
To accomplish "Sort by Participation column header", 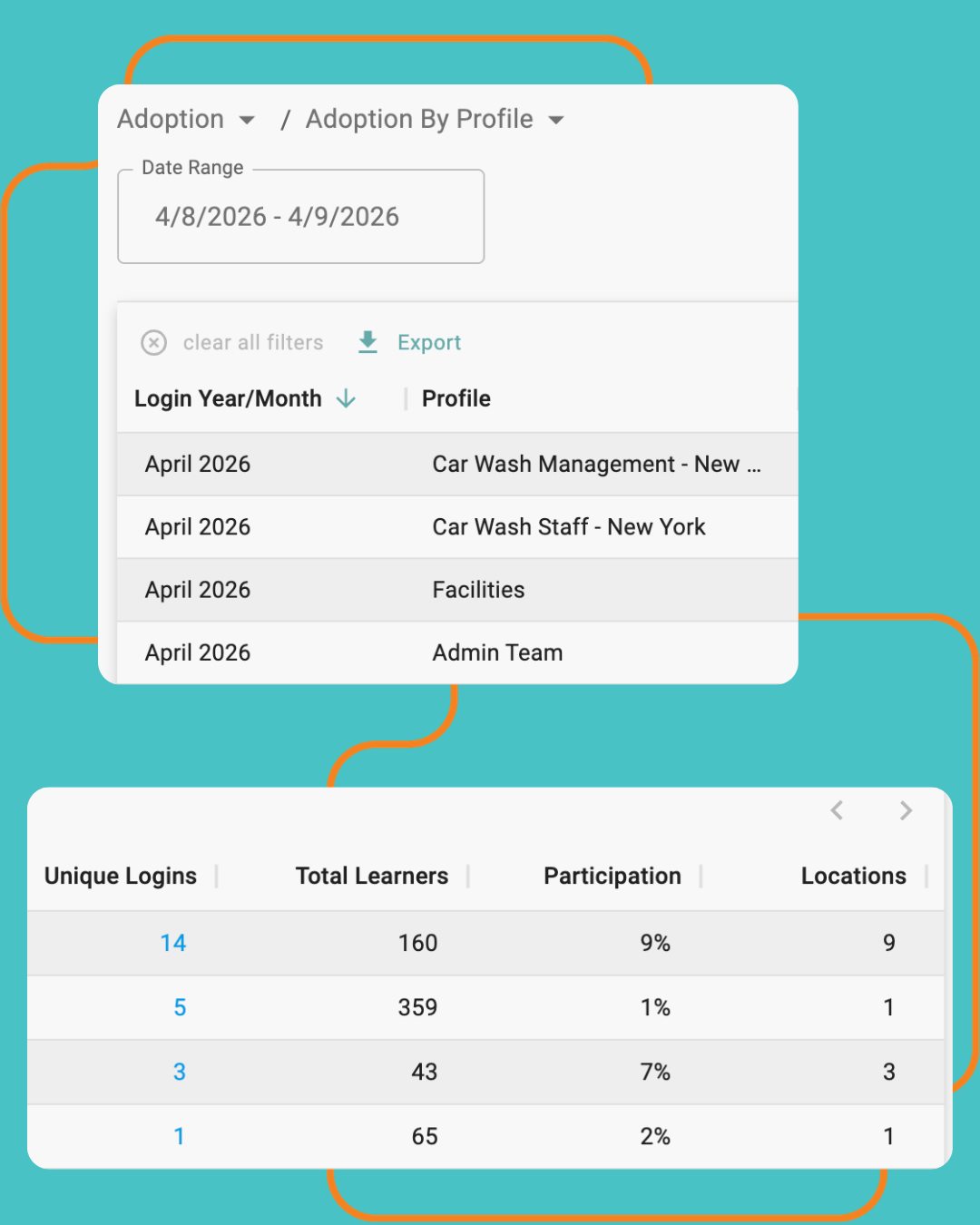I will coord(612,876).
